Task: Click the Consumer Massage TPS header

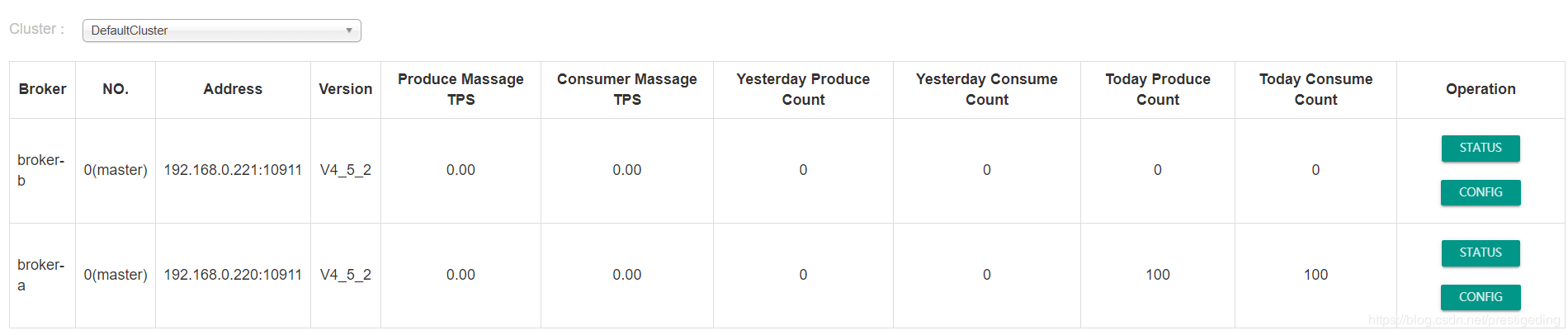Action: [x=626, y=89]
